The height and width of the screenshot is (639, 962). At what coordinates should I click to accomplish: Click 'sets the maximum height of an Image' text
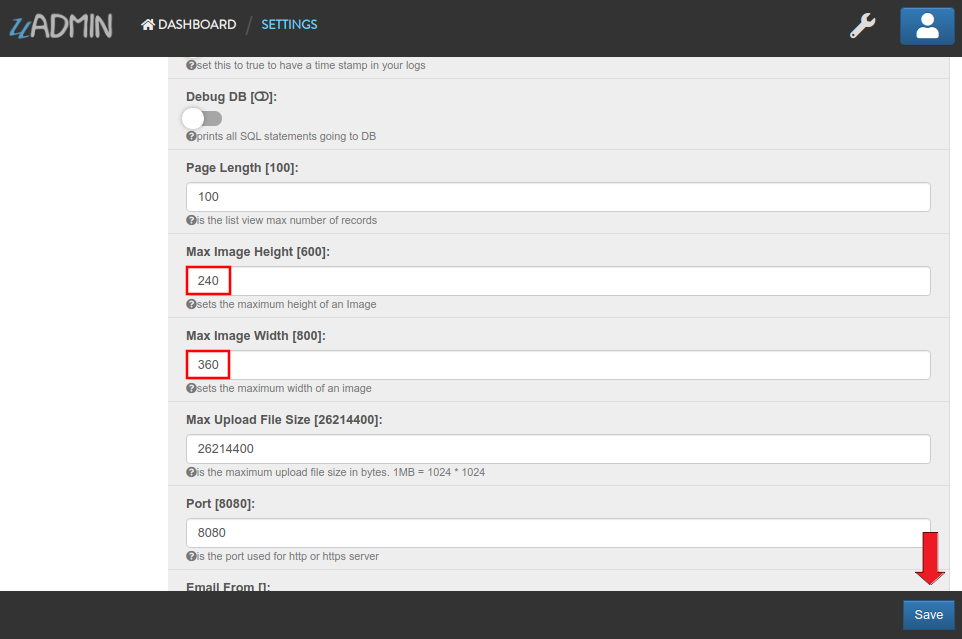(x=287, y=304)
